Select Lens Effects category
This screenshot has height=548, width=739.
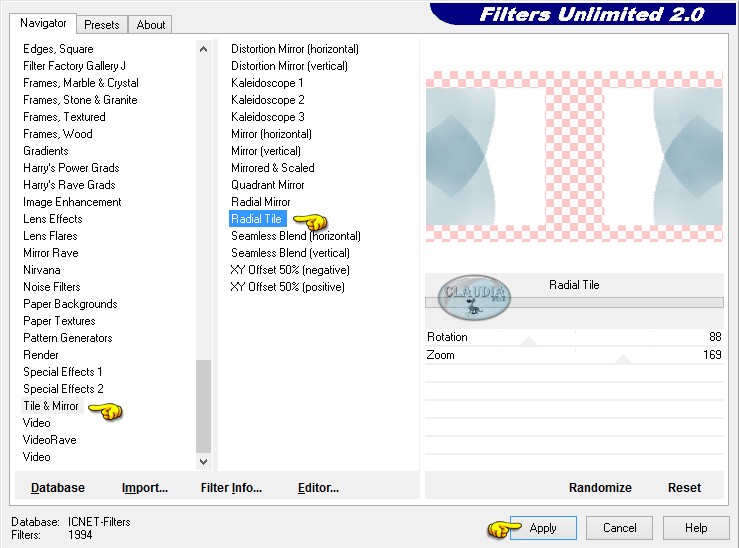click(53, 219)
